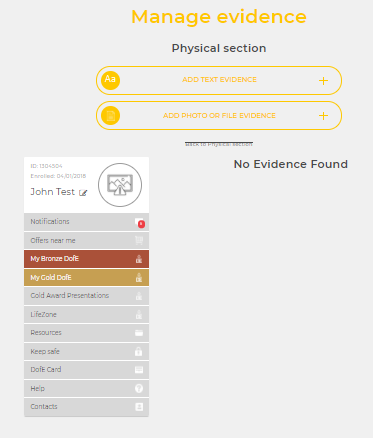Click the No Evidence Found message
The width and height of the screenshot is (373, 438).
click(291, 164)
